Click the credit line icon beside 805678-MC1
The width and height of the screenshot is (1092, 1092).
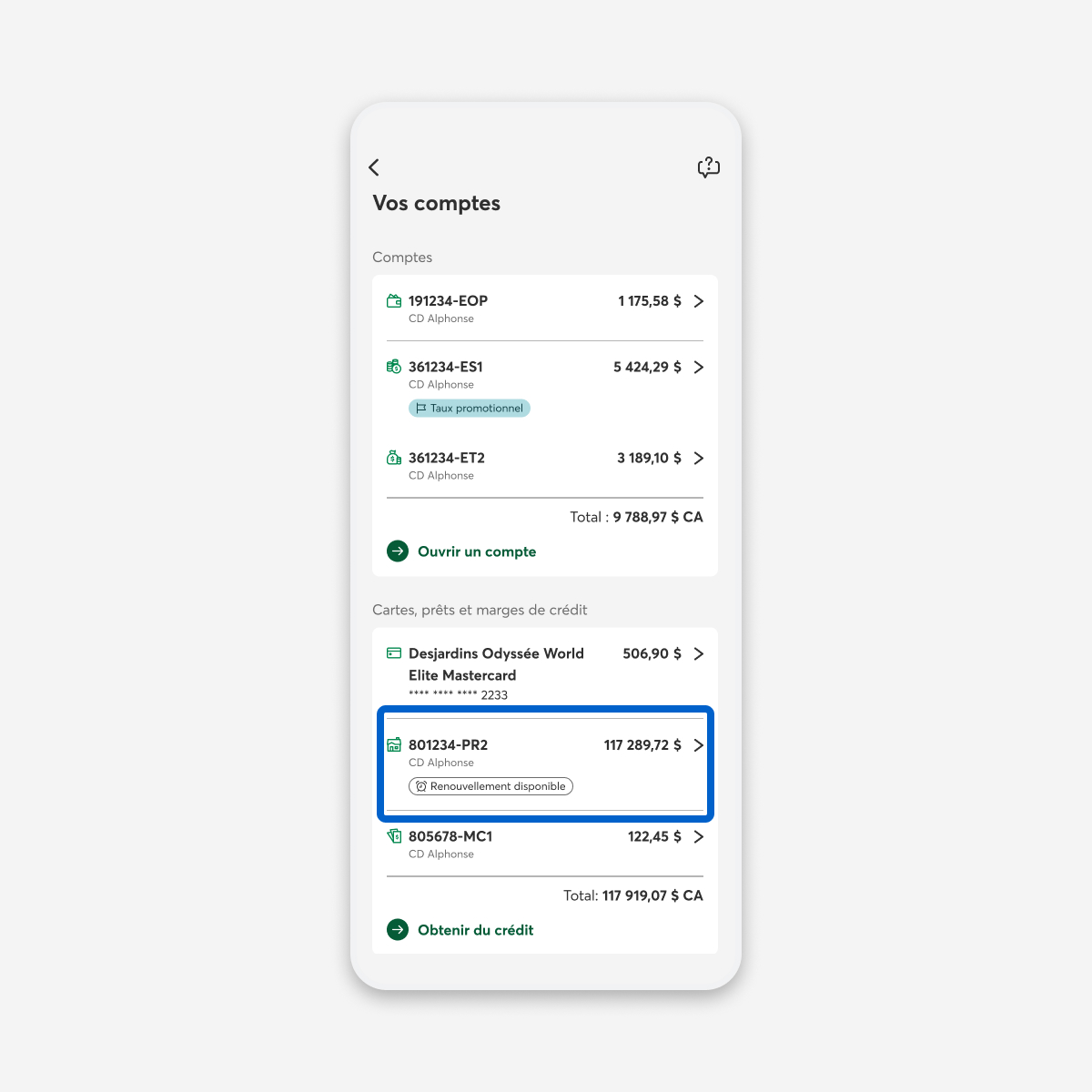pyautogui.click(x=394, y=835)
